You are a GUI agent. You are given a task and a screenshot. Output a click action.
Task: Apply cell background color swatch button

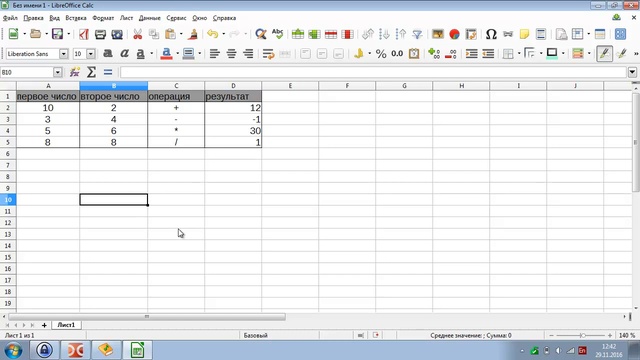click(189, 53)
